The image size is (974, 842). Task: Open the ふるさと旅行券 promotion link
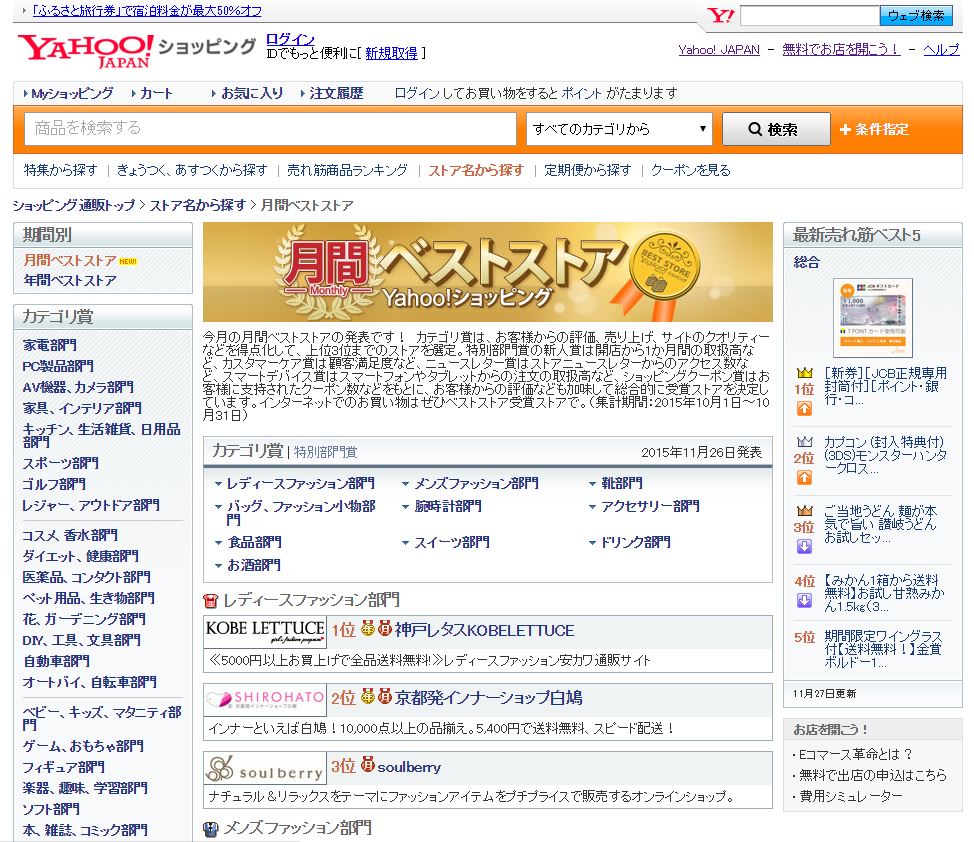click(x=147, y=11)
